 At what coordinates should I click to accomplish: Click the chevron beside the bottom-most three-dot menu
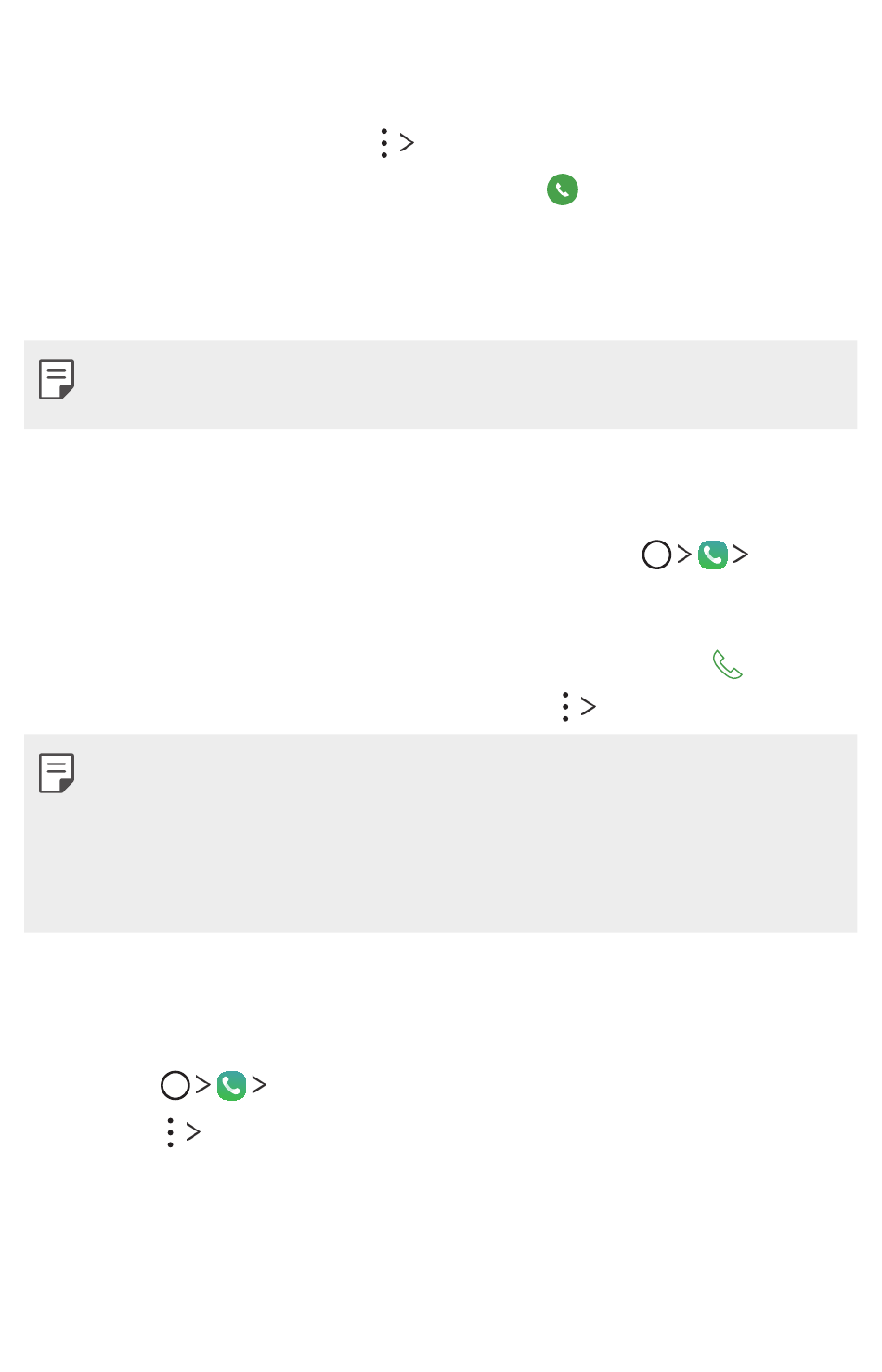(x=193, y=1132)
